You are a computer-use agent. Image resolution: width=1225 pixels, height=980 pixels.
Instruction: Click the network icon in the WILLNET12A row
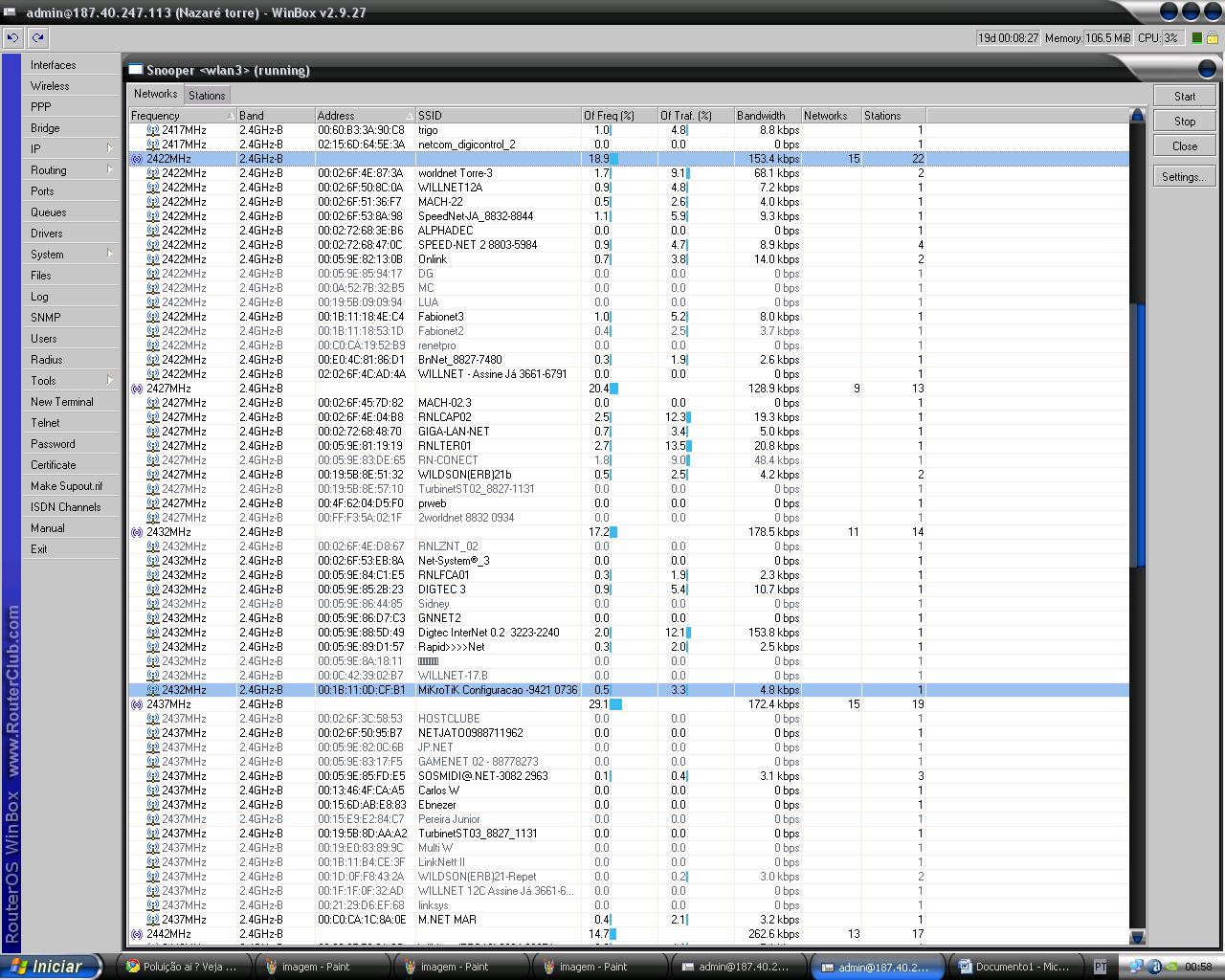[152, 188]
